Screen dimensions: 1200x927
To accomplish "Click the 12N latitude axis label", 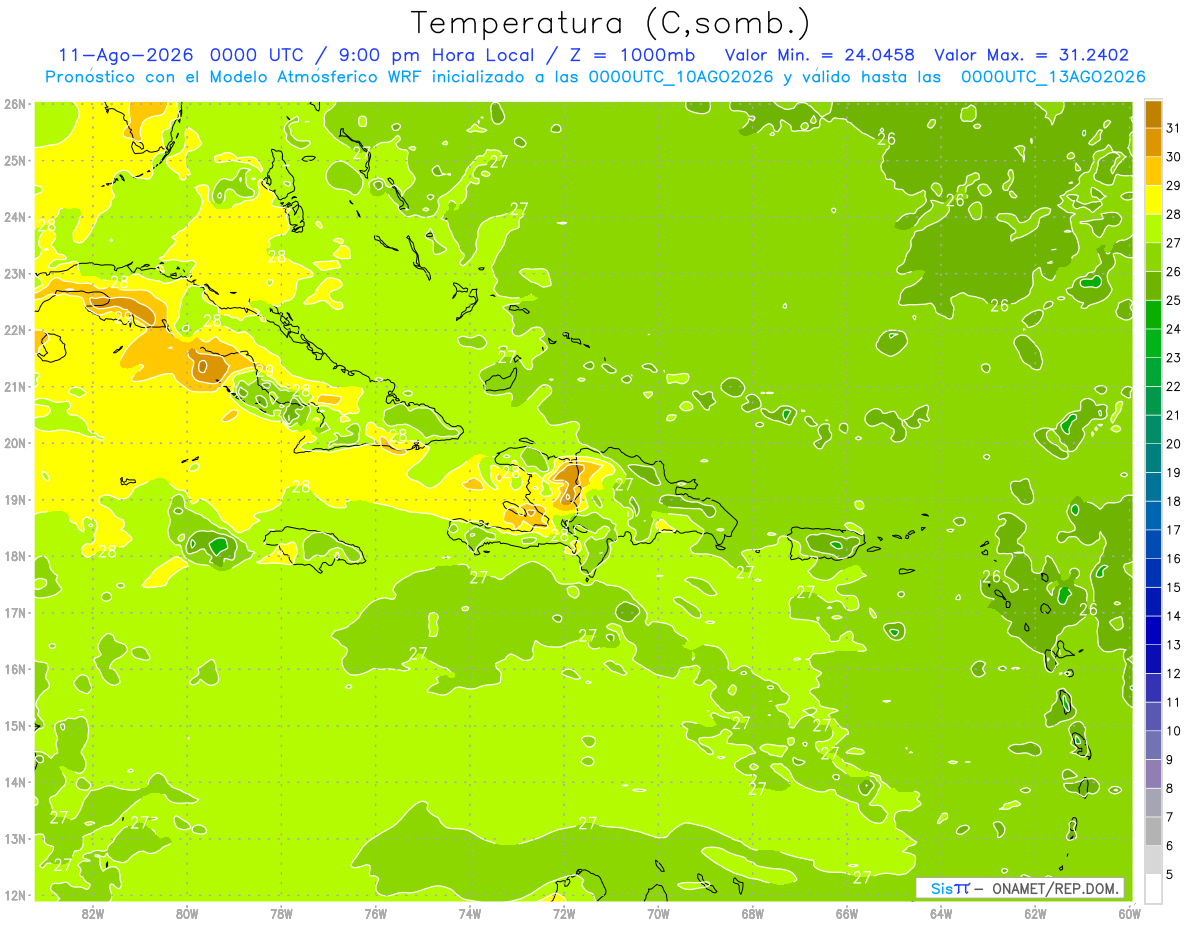I will click(15, 895).
